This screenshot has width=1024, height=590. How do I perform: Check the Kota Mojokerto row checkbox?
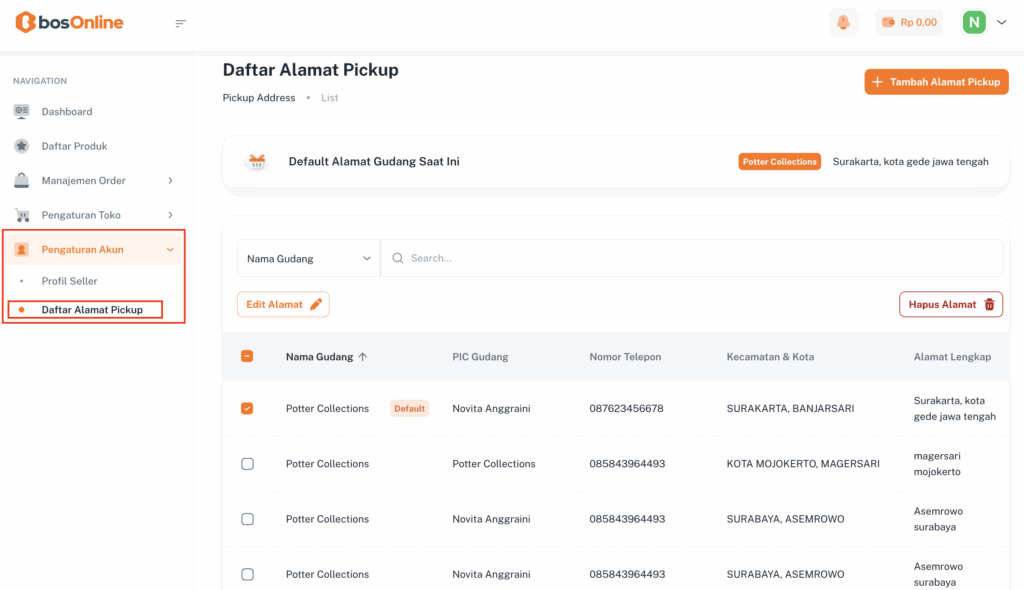pyautogui.click(x=247, y=464)
